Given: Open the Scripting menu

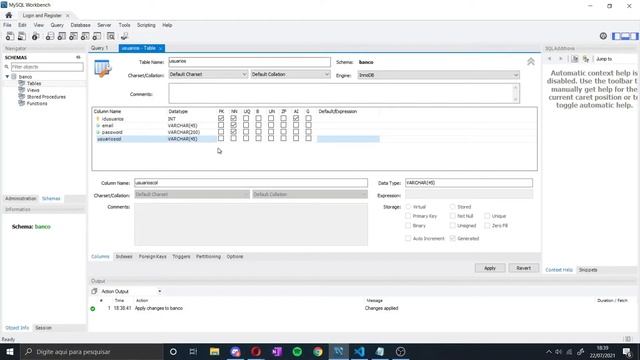Looking at the screenshot, I should coord(146,25).
